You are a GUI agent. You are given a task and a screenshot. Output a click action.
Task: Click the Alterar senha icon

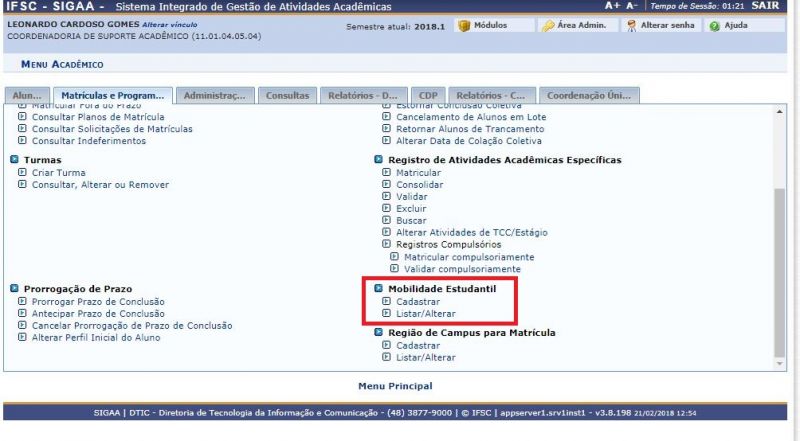pyautogui.click(x=632, y=26)
